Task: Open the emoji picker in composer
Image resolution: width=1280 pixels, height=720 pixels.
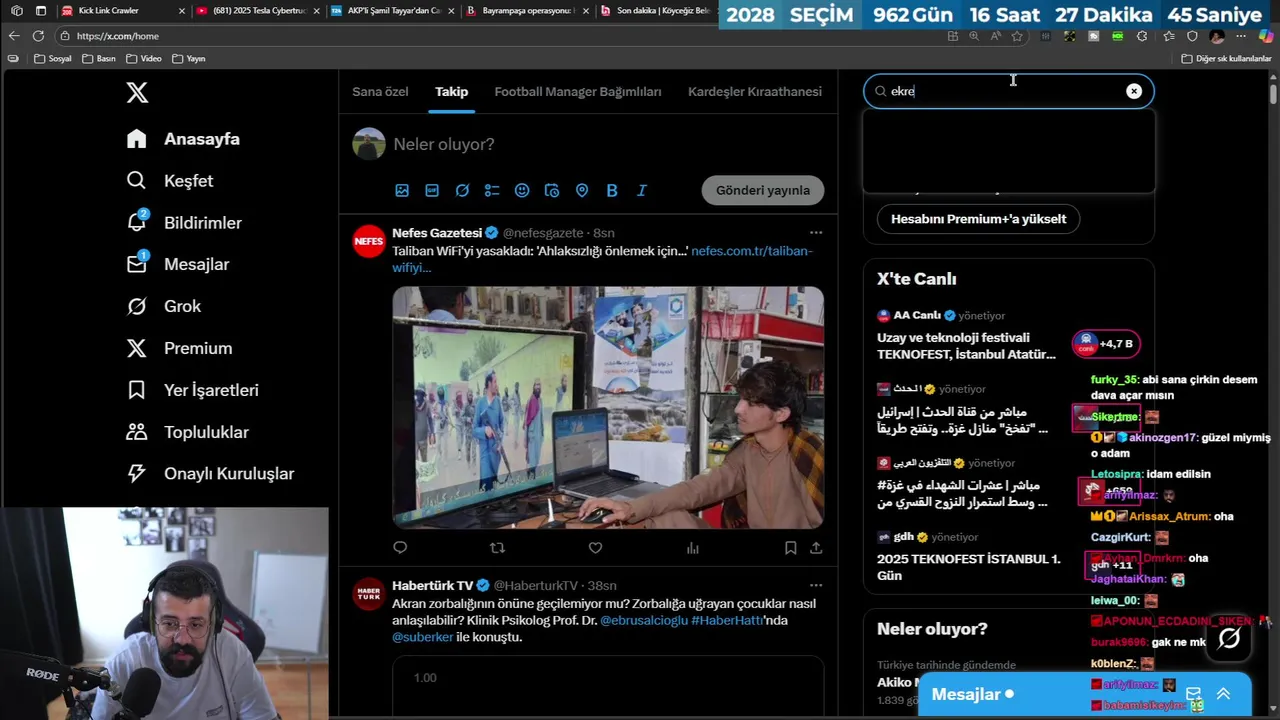Action: pos(522,190)
